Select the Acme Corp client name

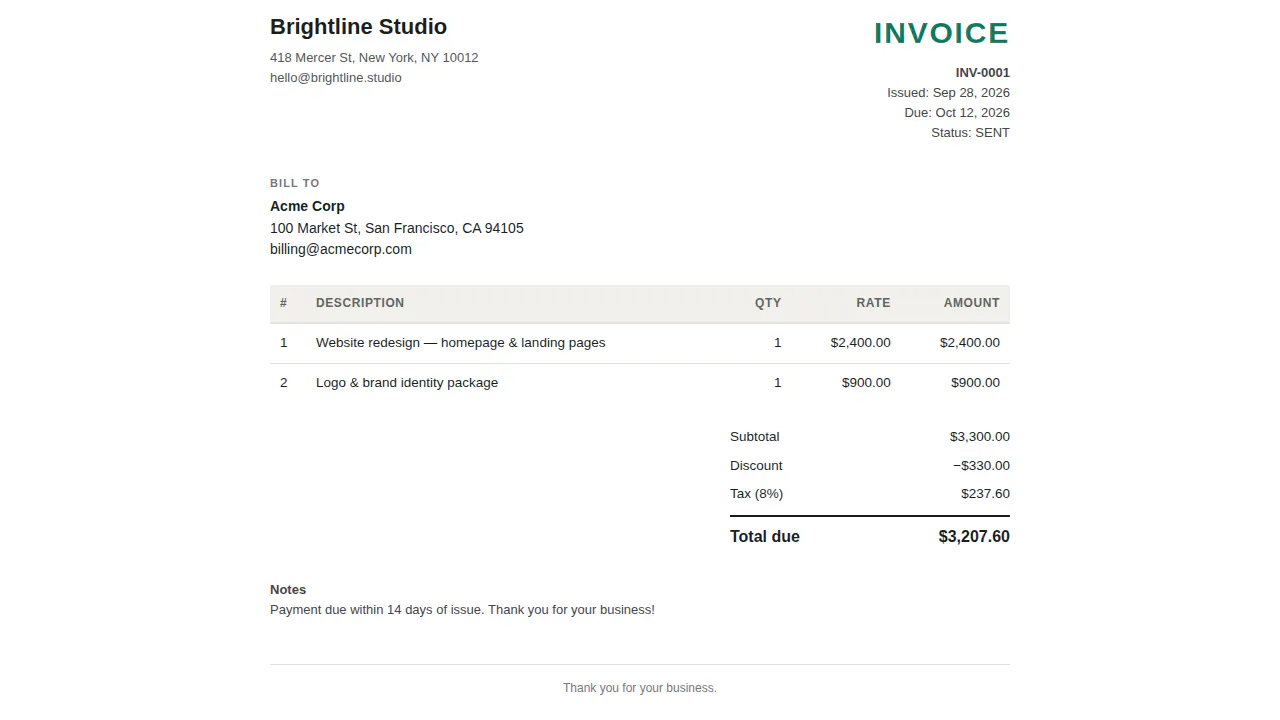pyautogui.click(x=307, y=206)
